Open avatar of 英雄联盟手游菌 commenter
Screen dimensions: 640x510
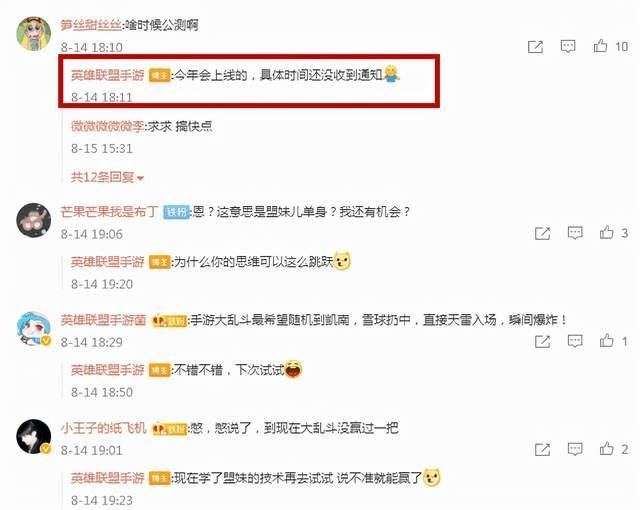coord(33,328)
